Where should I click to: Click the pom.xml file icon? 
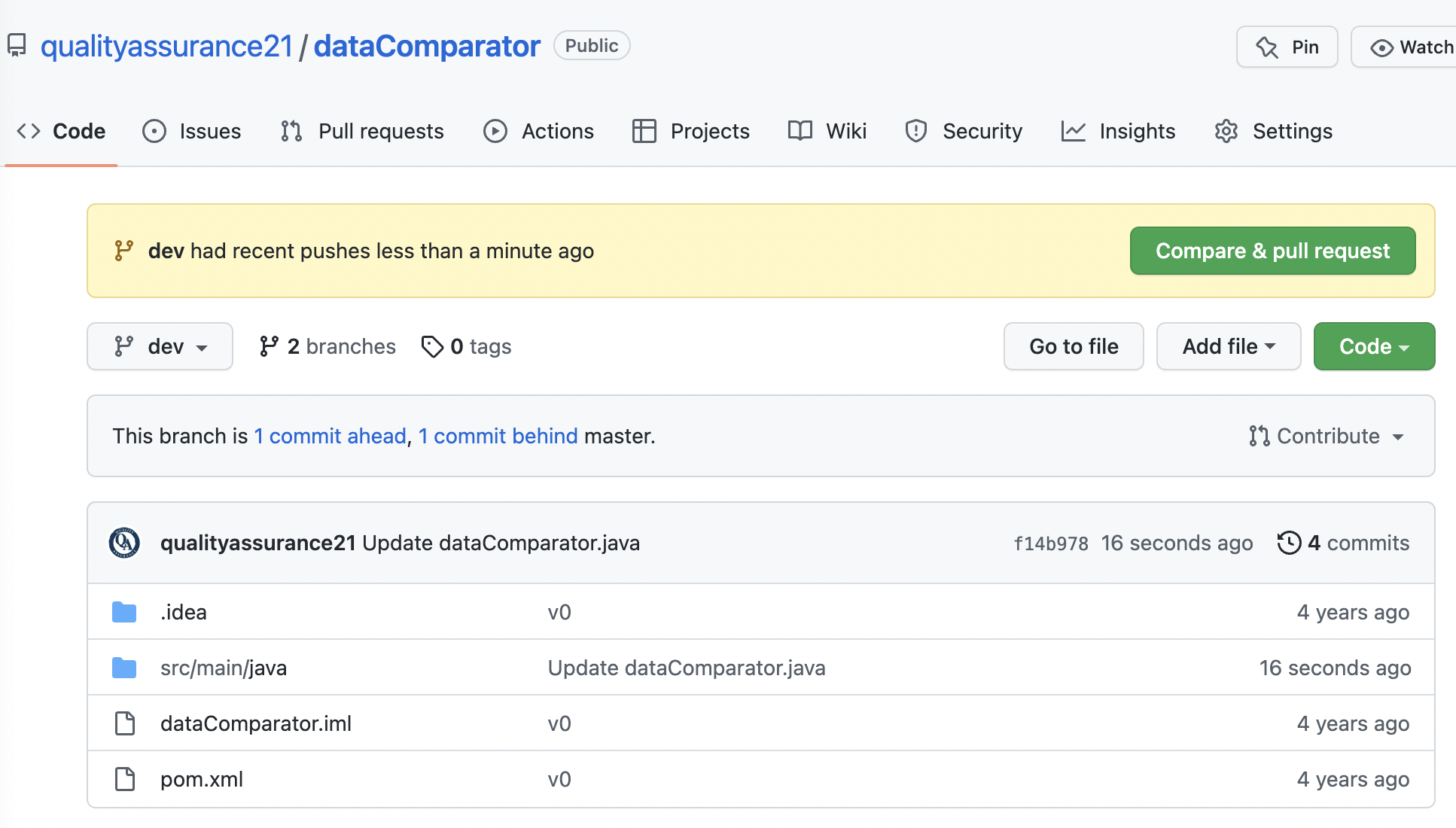(x=124, y=779)
